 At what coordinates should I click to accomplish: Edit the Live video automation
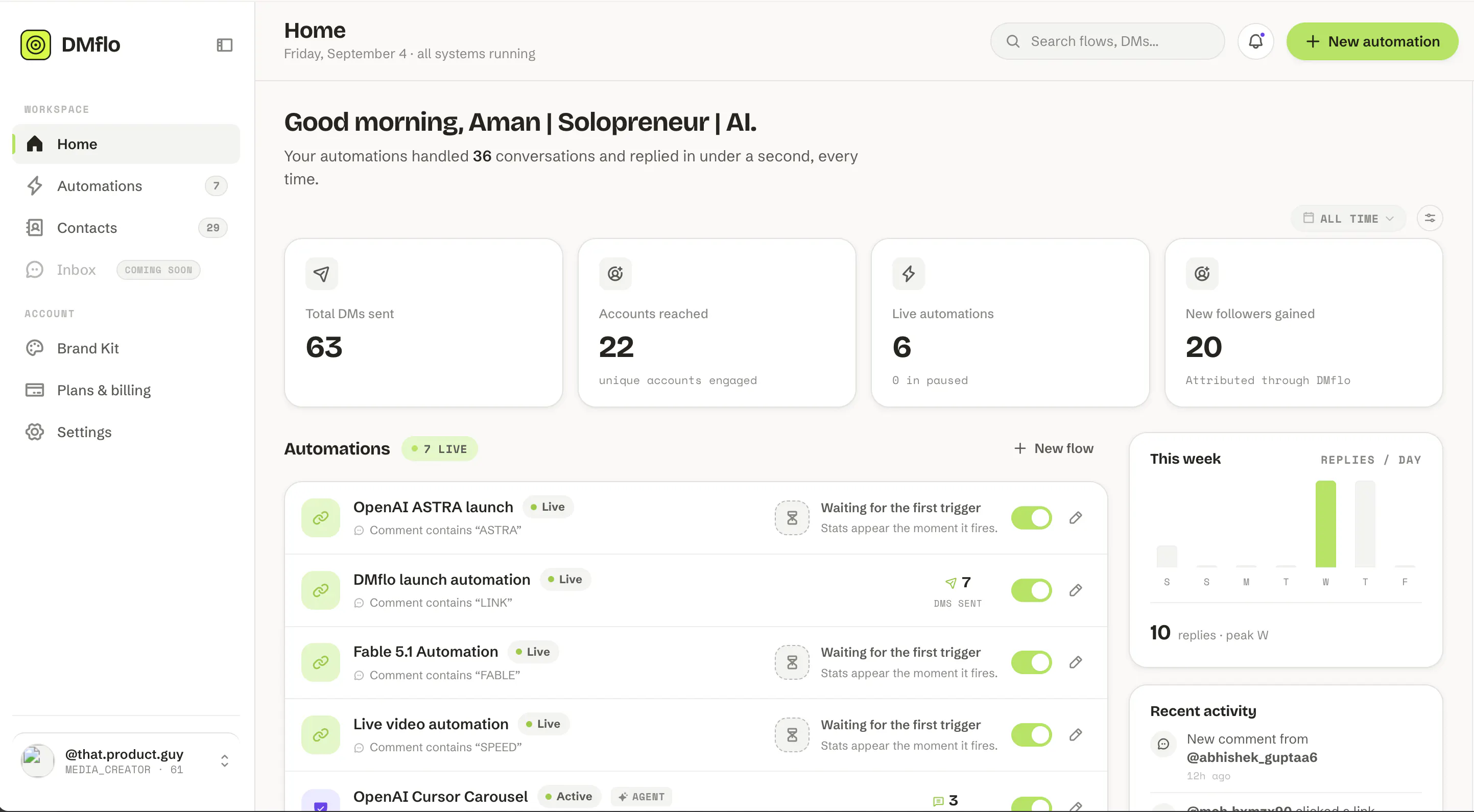point(1076,735)
